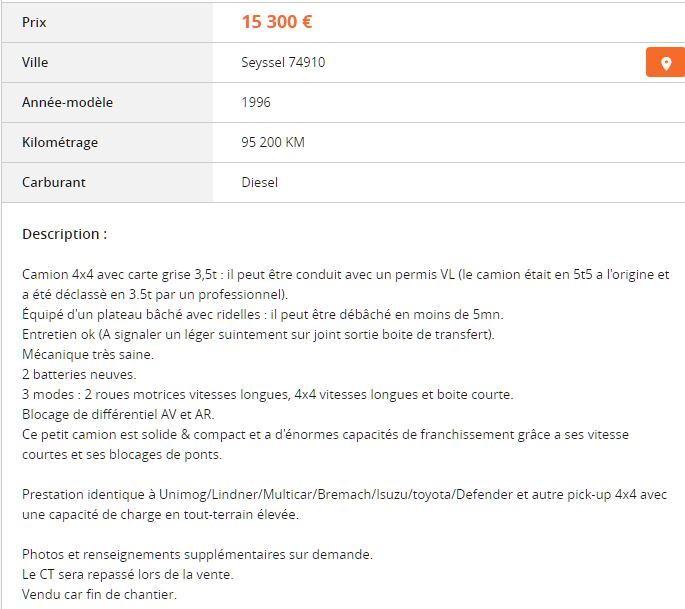Click the 1996 model year value
This screenshot has width=685, height=609.
[x=256, y=102]
